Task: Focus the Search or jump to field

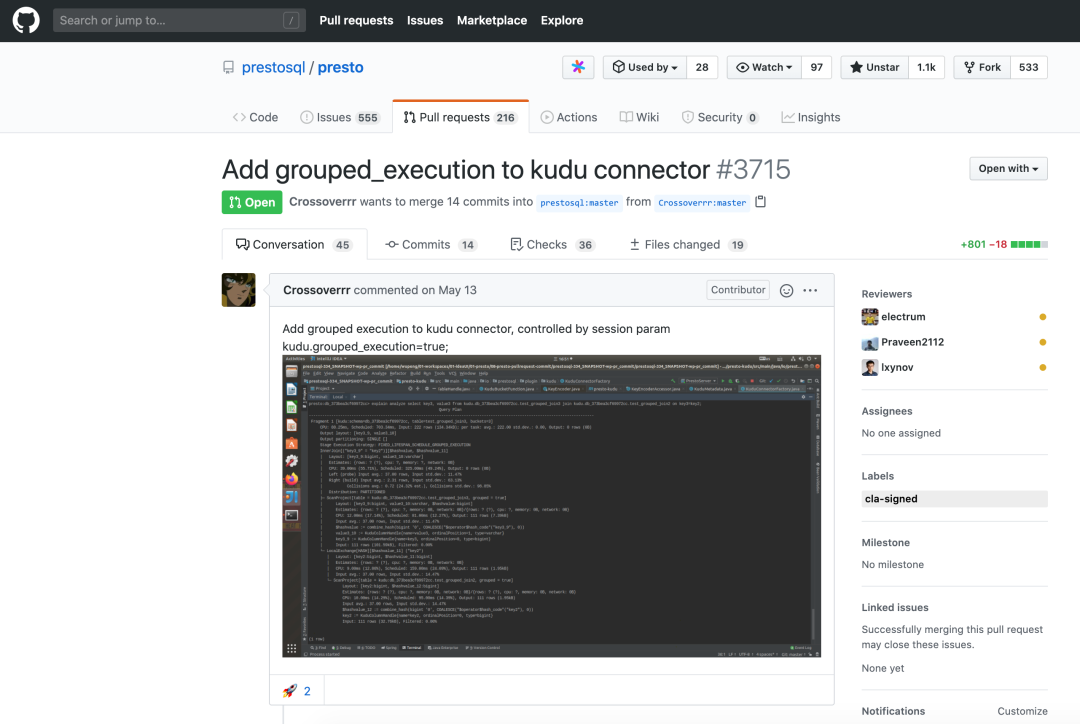Action: tap(179, 21)
